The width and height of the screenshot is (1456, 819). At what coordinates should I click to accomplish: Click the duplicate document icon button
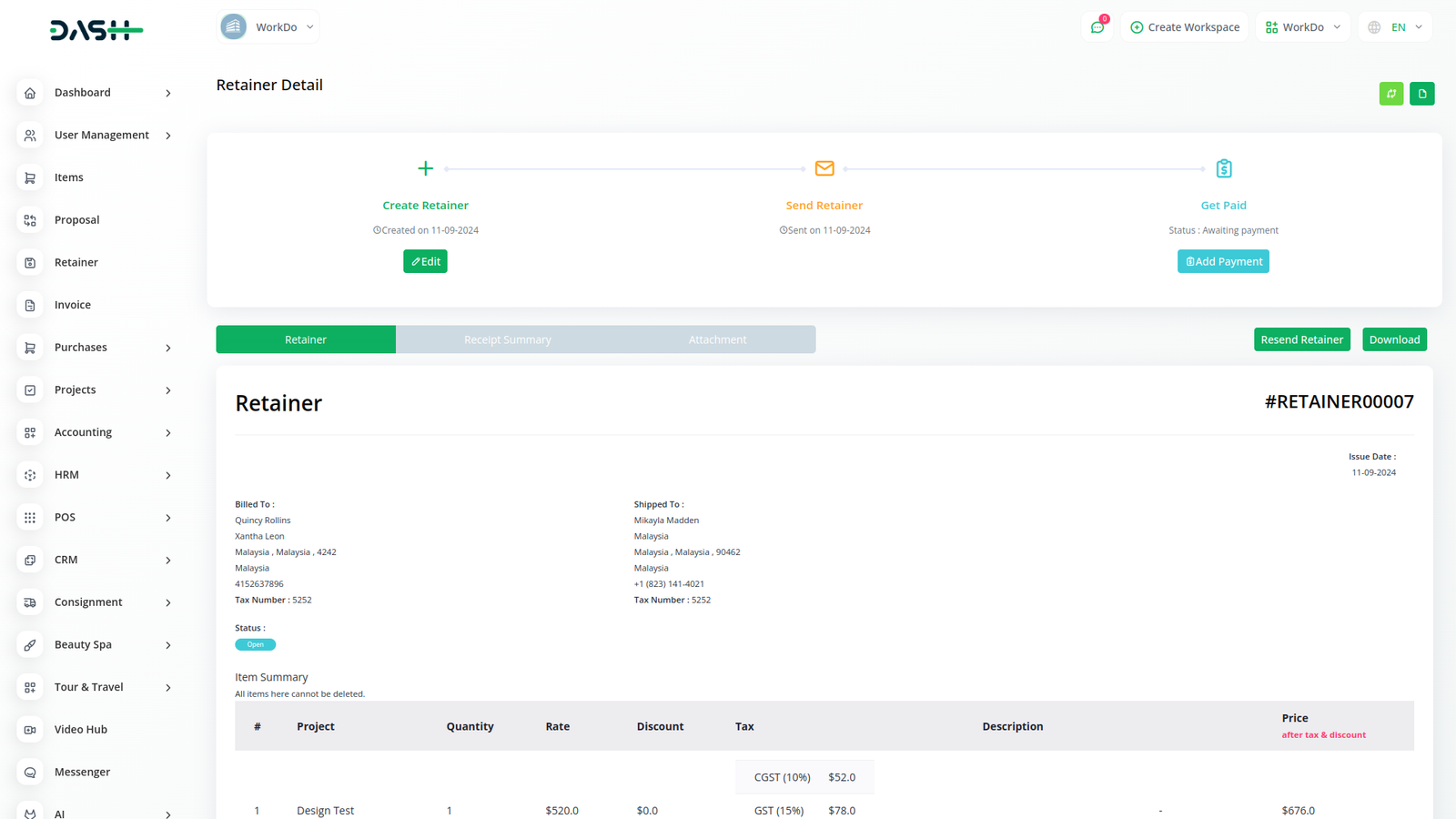click(1421, 94)
